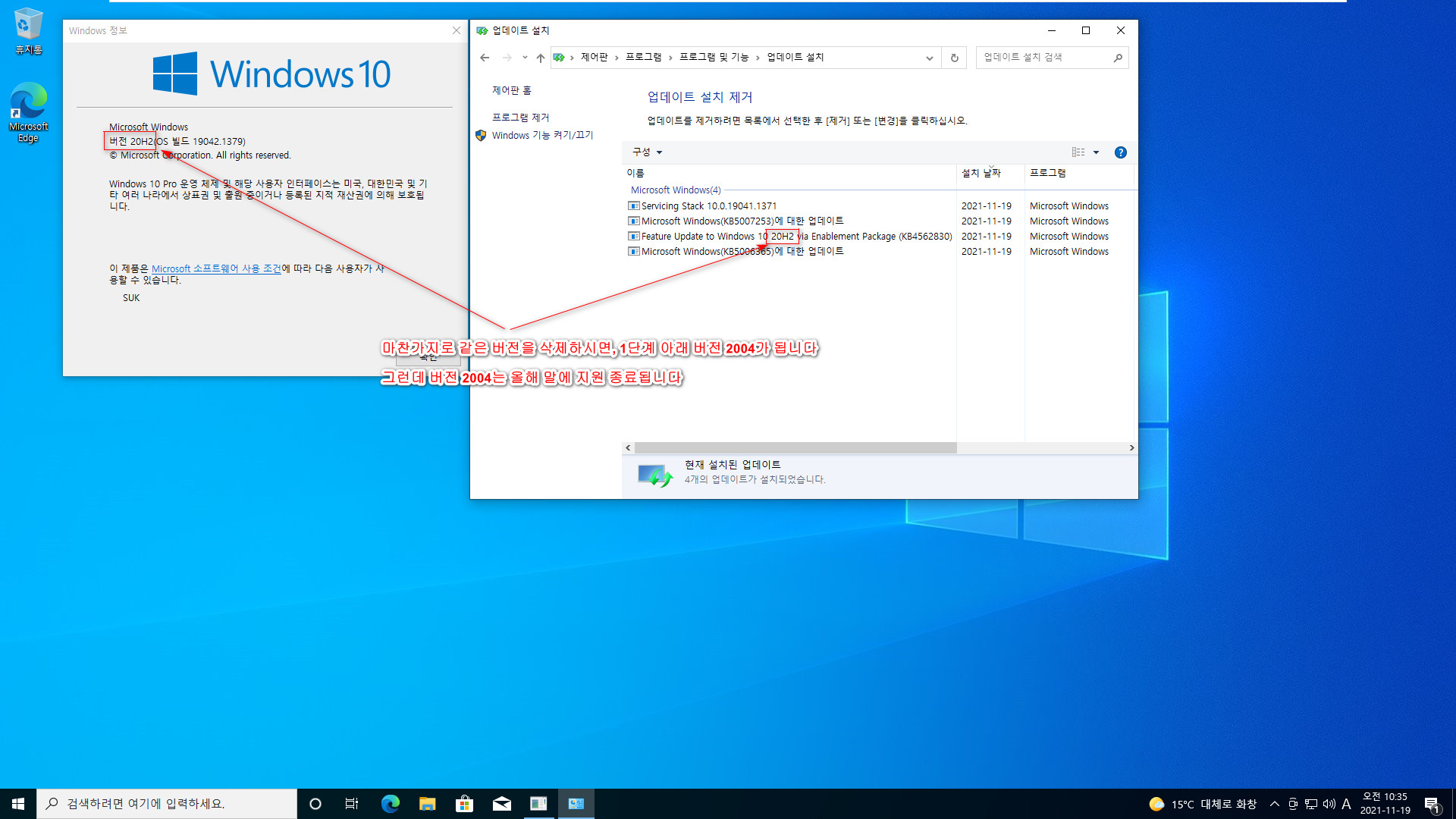Collapse the Microsoft Windows(4) group
The width and height of the screenshot is (1456, 819).
(x=675, y=190)
